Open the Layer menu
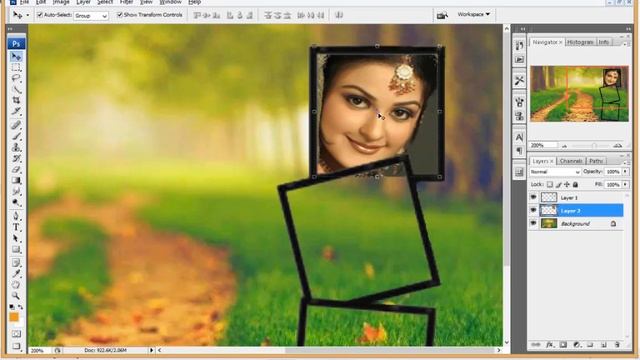The image size is (640, 360). (84, 2)
